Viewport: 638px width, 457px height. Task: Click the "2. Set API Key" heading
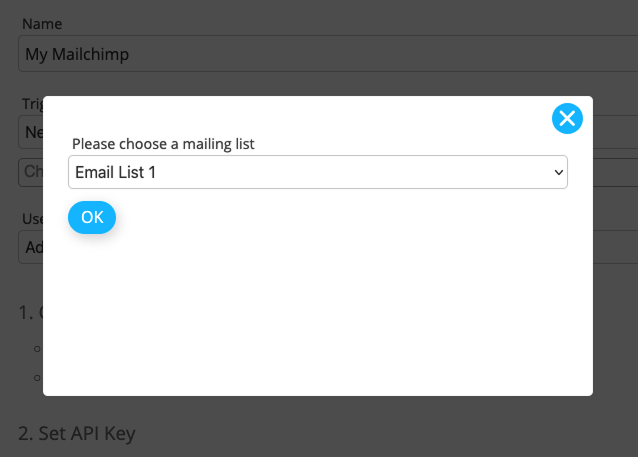(76, 433)
